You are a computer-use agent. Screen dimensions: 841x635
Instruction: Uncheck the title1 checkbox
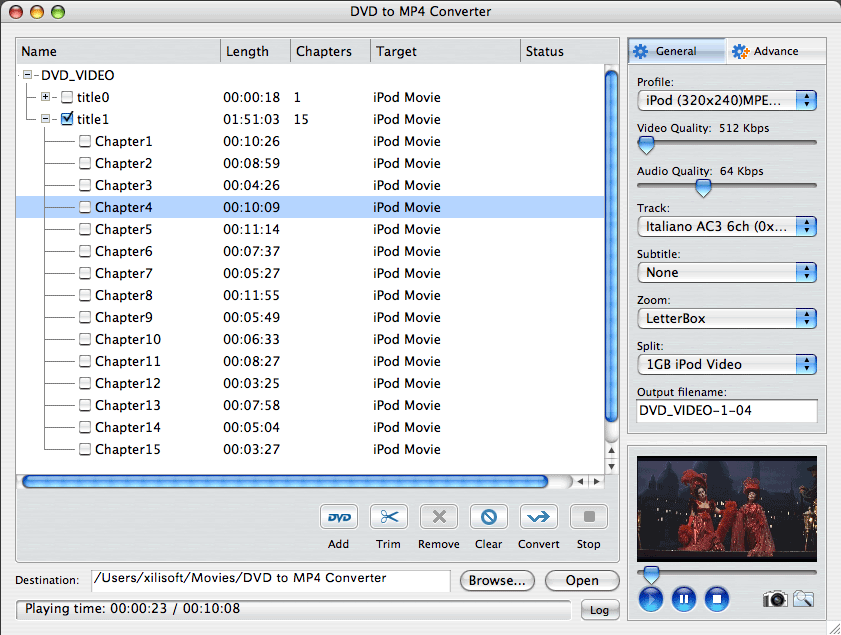point(67,119)
